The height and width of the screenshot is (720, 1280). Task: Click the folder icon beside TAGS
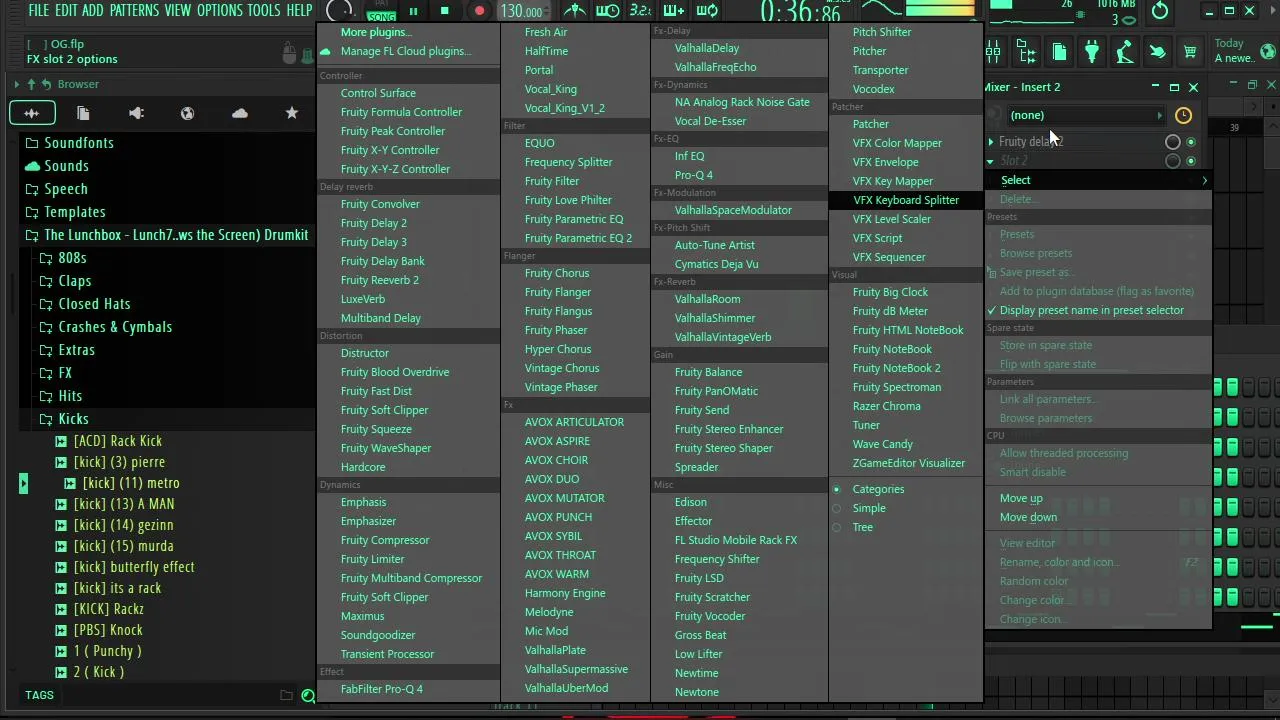[x=287, y=695]
